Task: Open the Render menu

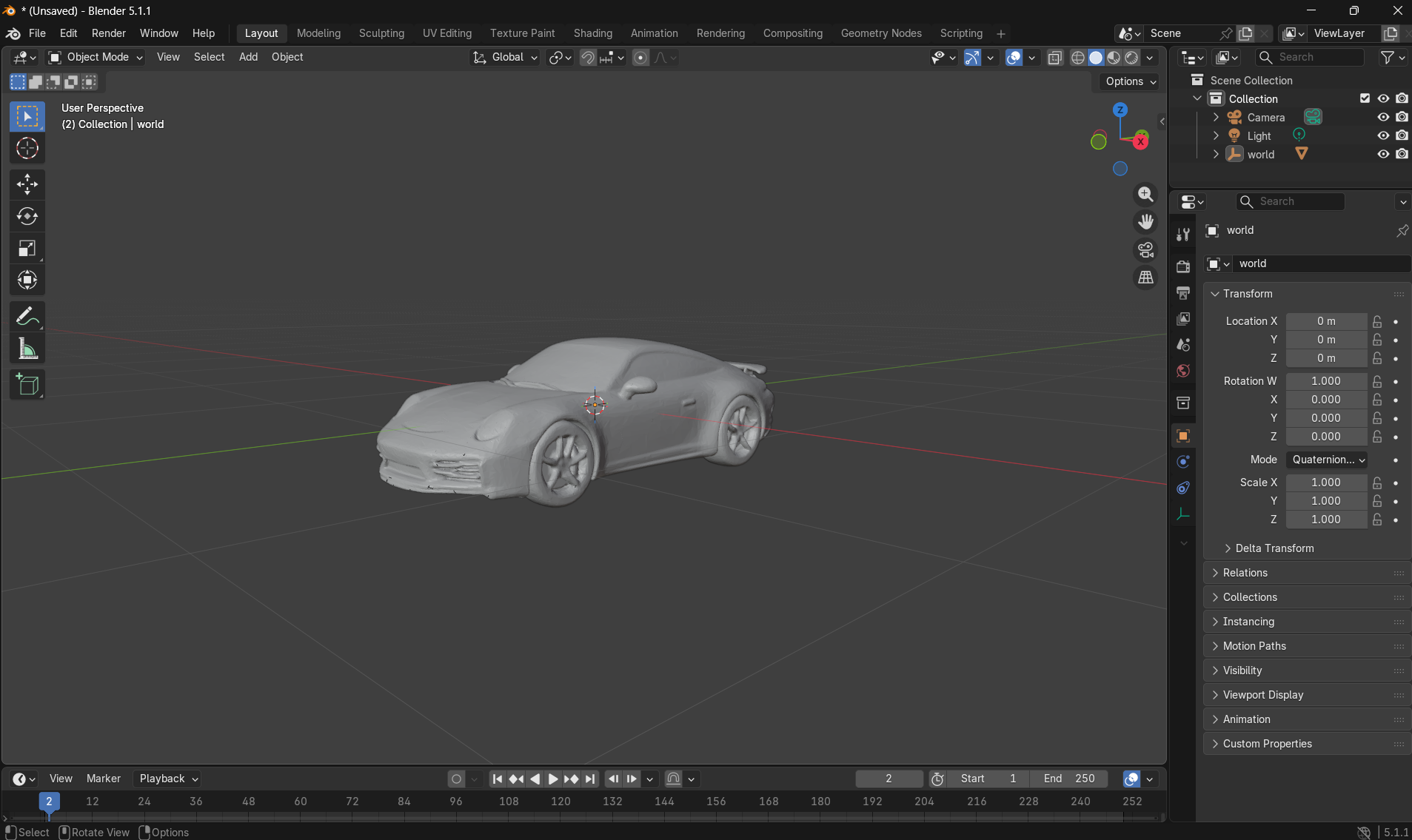Action: 108,33
